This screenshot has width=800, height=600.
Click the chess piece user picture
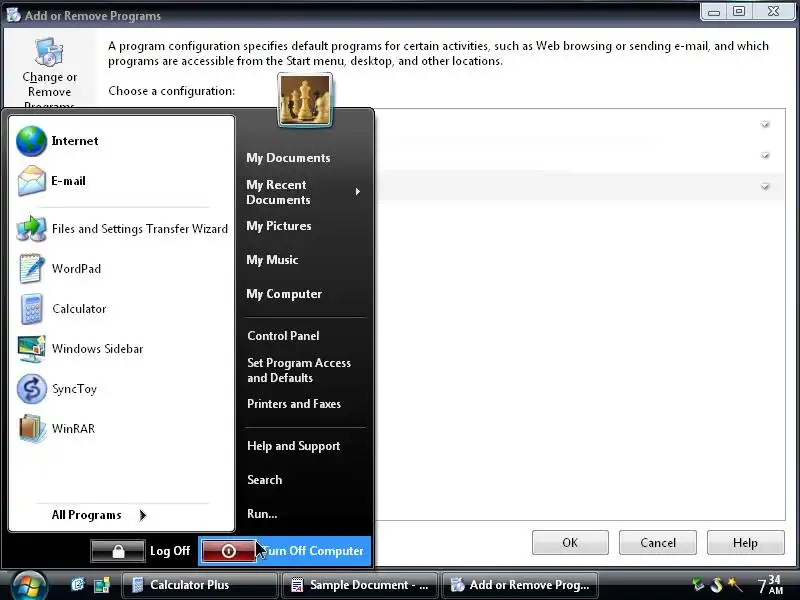coord(305,99)
